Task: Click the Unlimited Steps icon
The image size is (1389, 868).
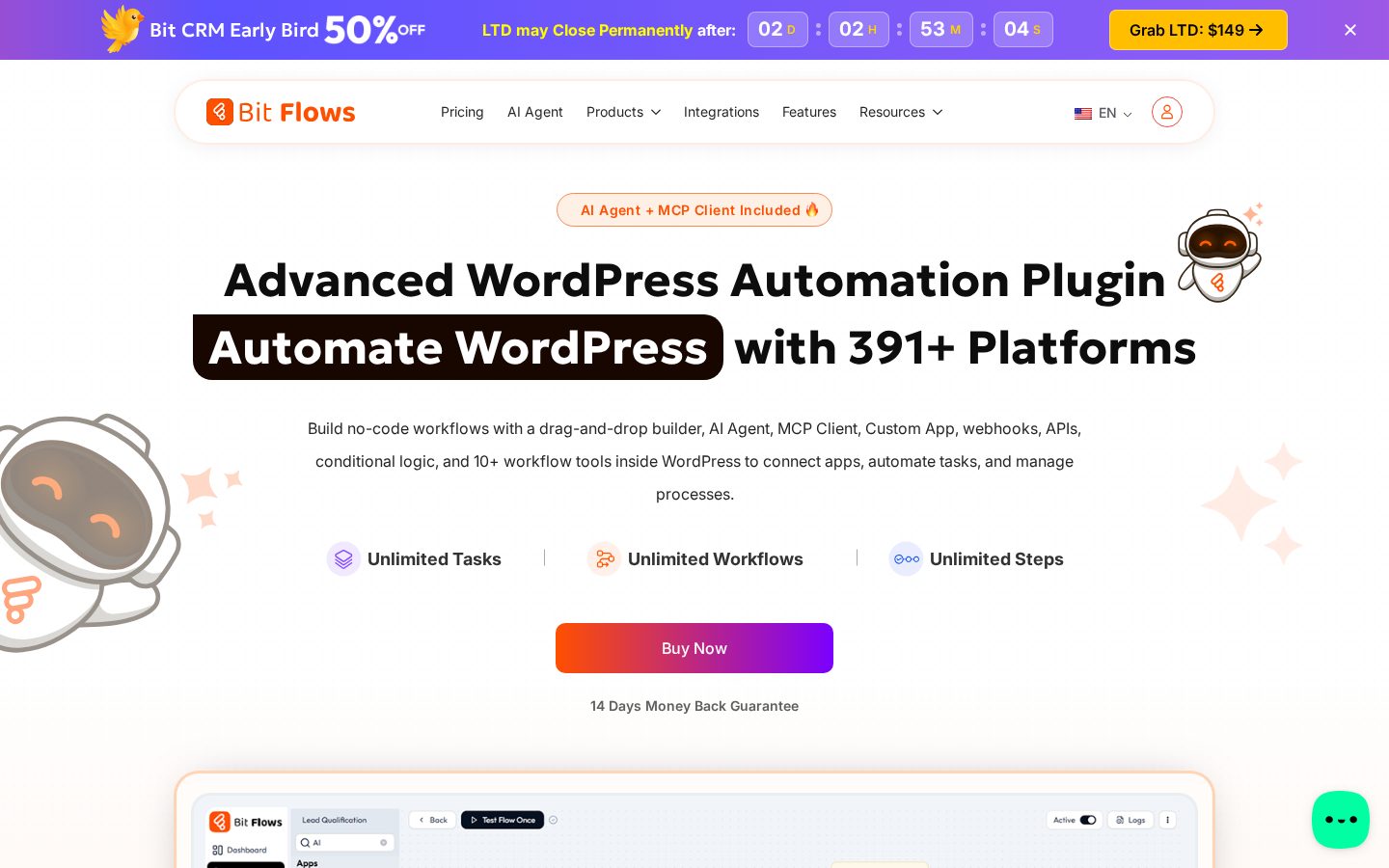Action: point(906,558)
